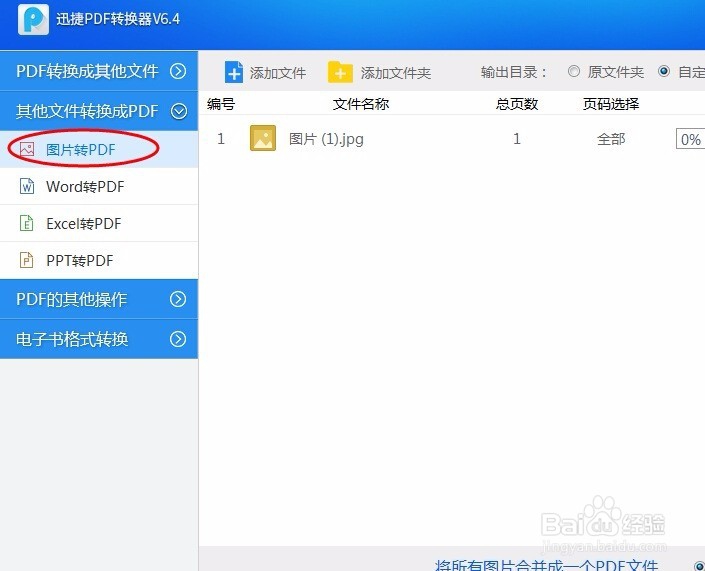The height and width of the screenshot is (571, 705).
Task: Click the file name 图片 (1).jpg
Action: (x=326, y=139)
